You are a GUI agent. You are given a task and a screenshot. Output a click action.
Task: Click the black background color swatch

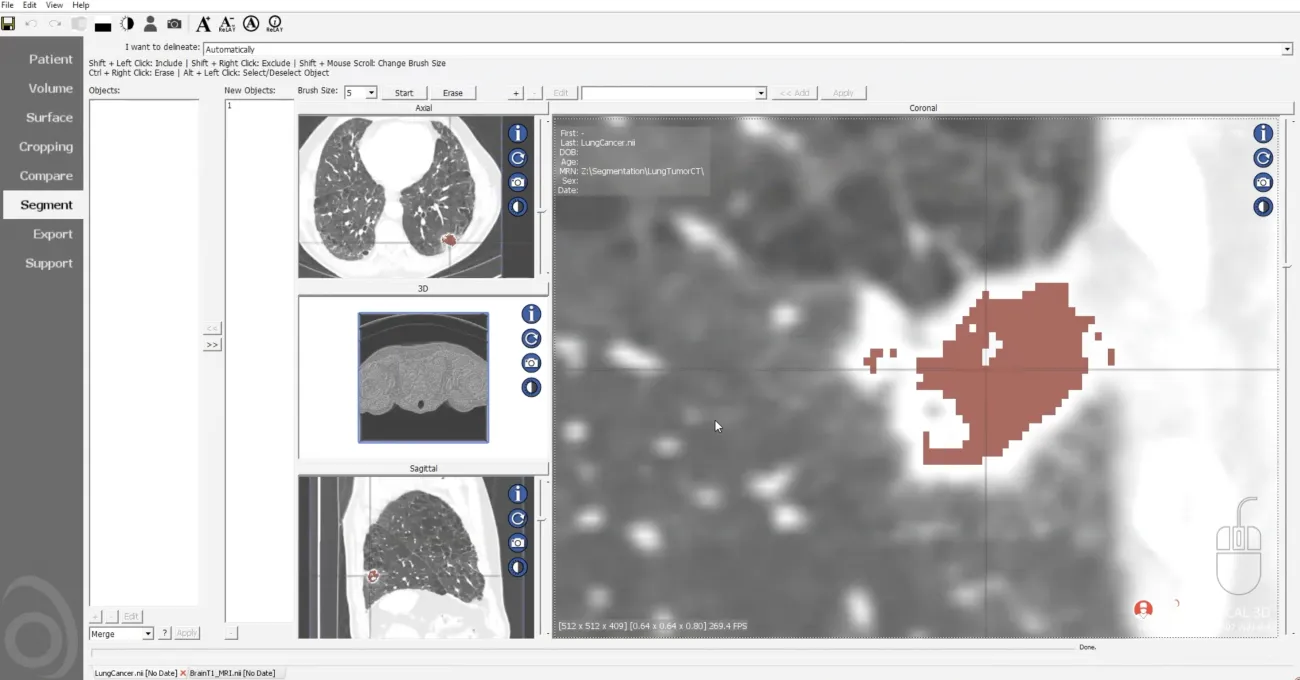click(x=102, y=25)
